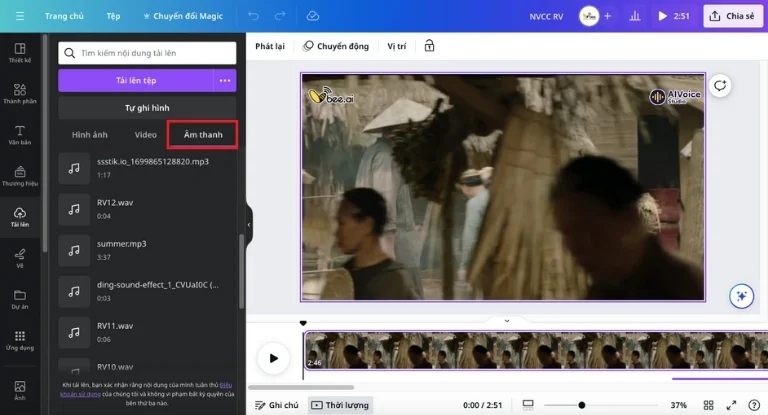Collapse the side panel with the arrow handle
Screen dimensions: 768x415
coord(249,225)
